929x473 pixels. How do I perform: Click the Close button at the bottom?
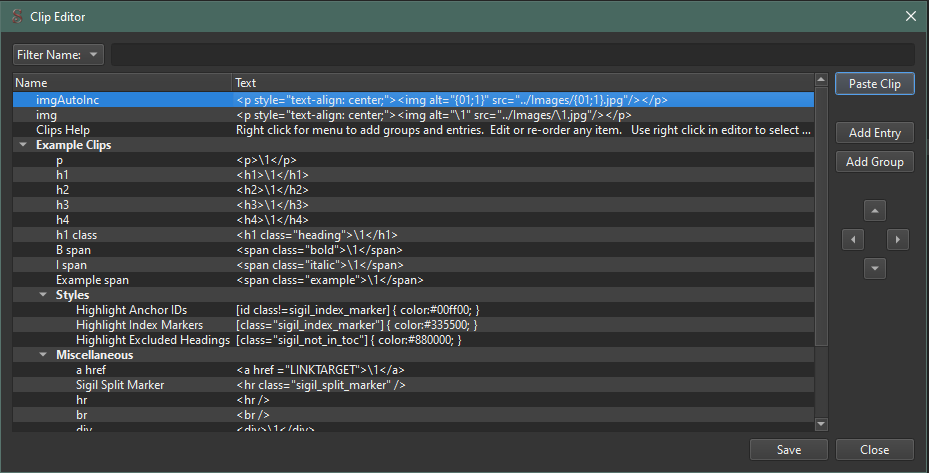point(874,450)
